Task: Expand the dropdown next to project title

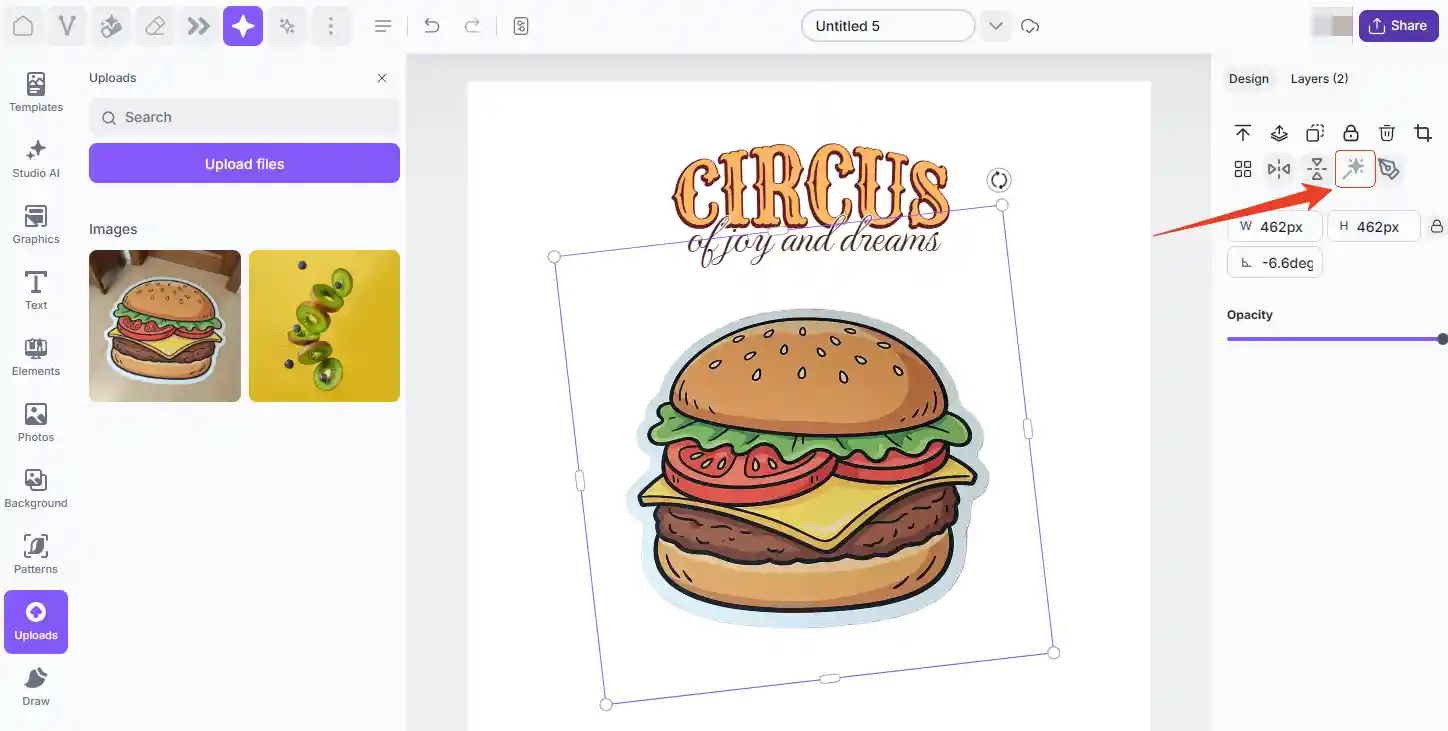Action: [995, 26]
